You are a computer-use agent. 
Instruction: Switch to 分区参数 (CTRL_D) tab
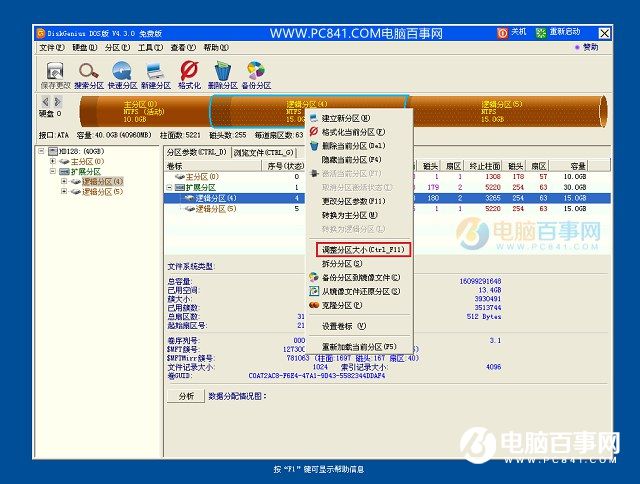(x=197, y=152)
